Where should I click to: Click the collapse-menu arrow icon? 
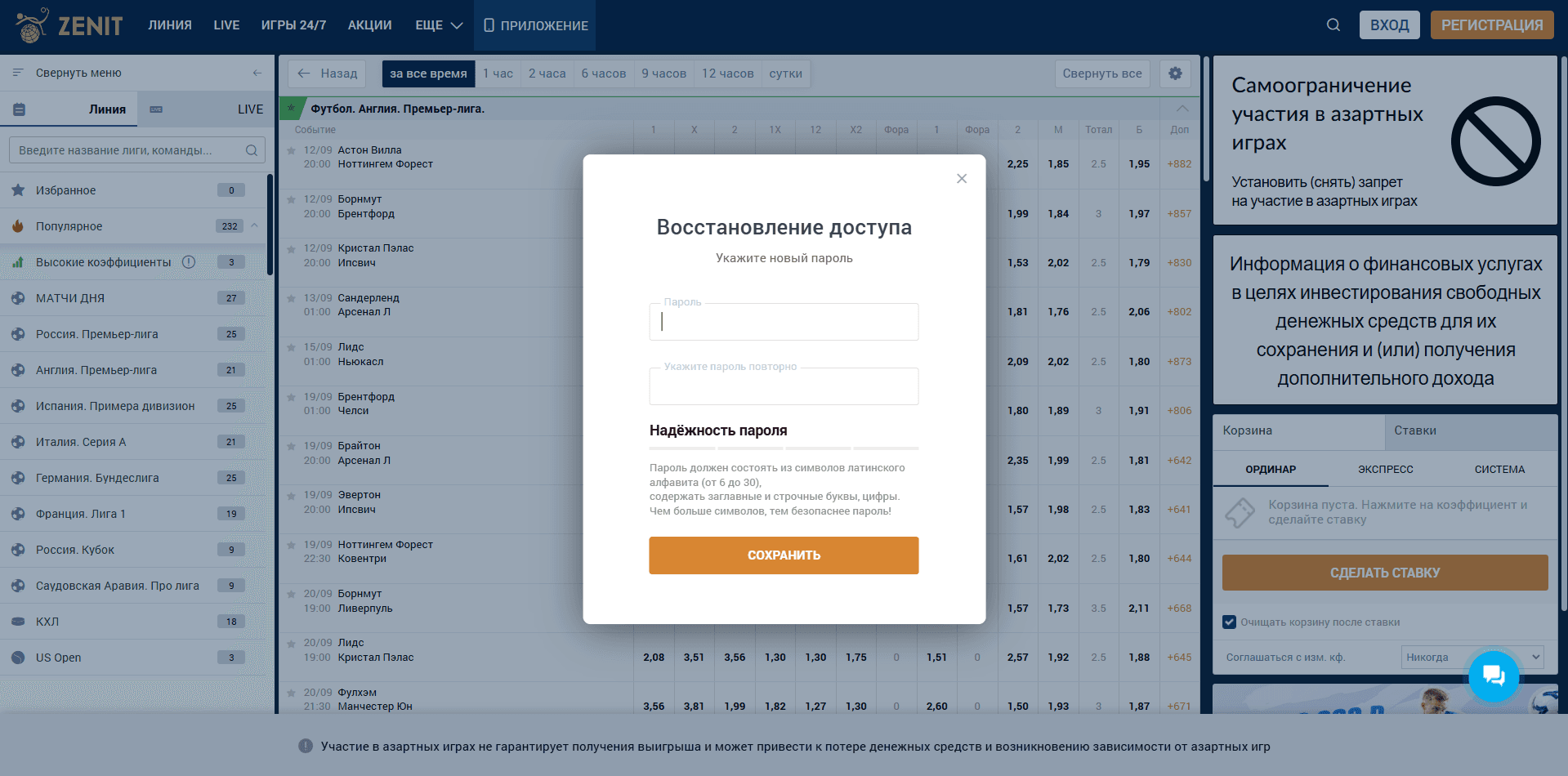coord(257,73)
